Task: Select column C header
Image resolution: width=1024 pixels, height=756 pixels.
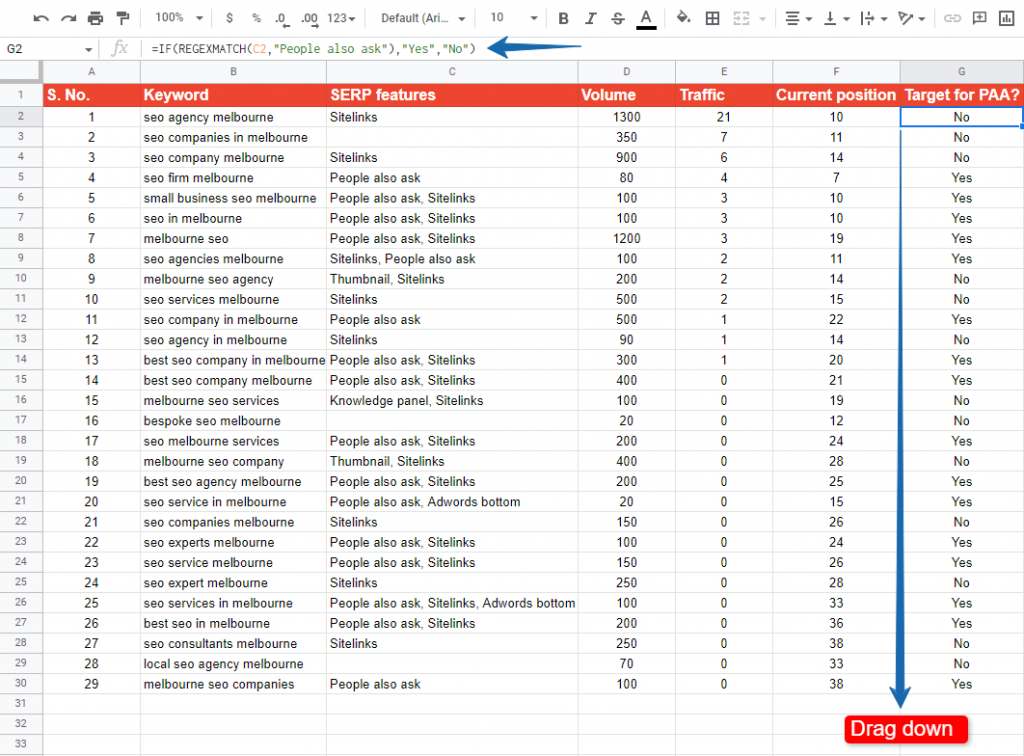Action: [452, 71]
